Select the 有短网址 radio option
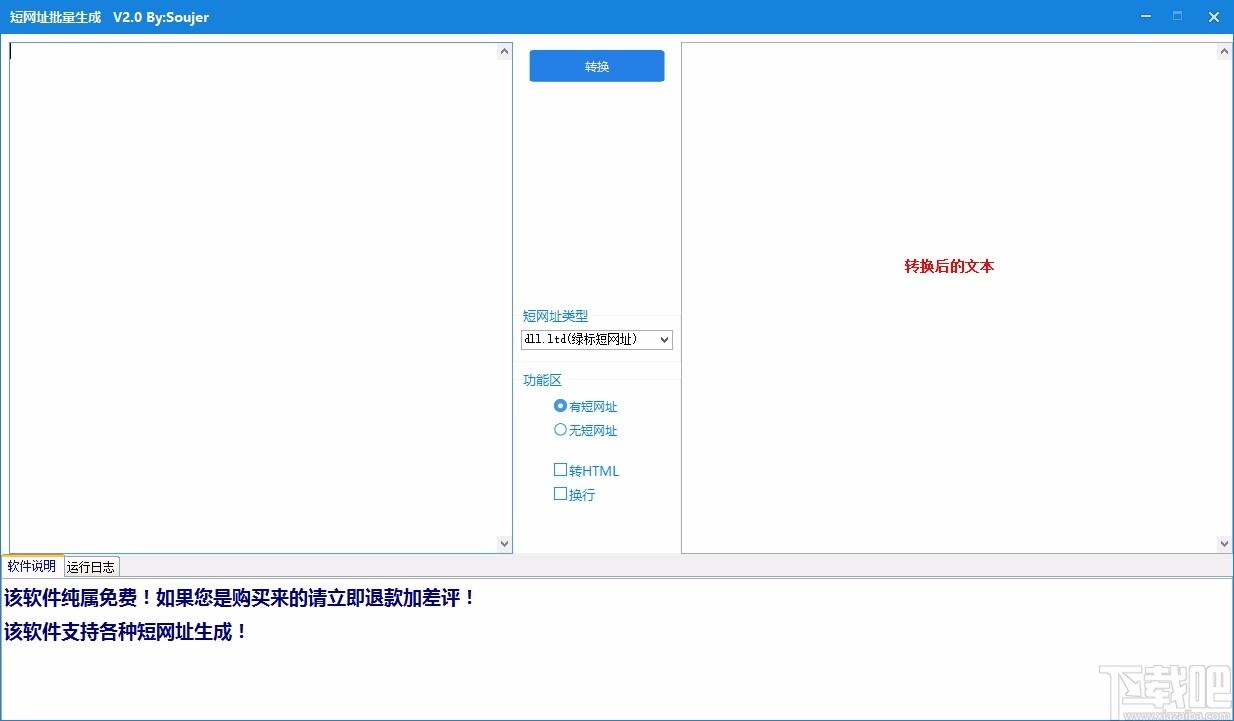The height and width of the screenshot is (721, 1234). 560,406
